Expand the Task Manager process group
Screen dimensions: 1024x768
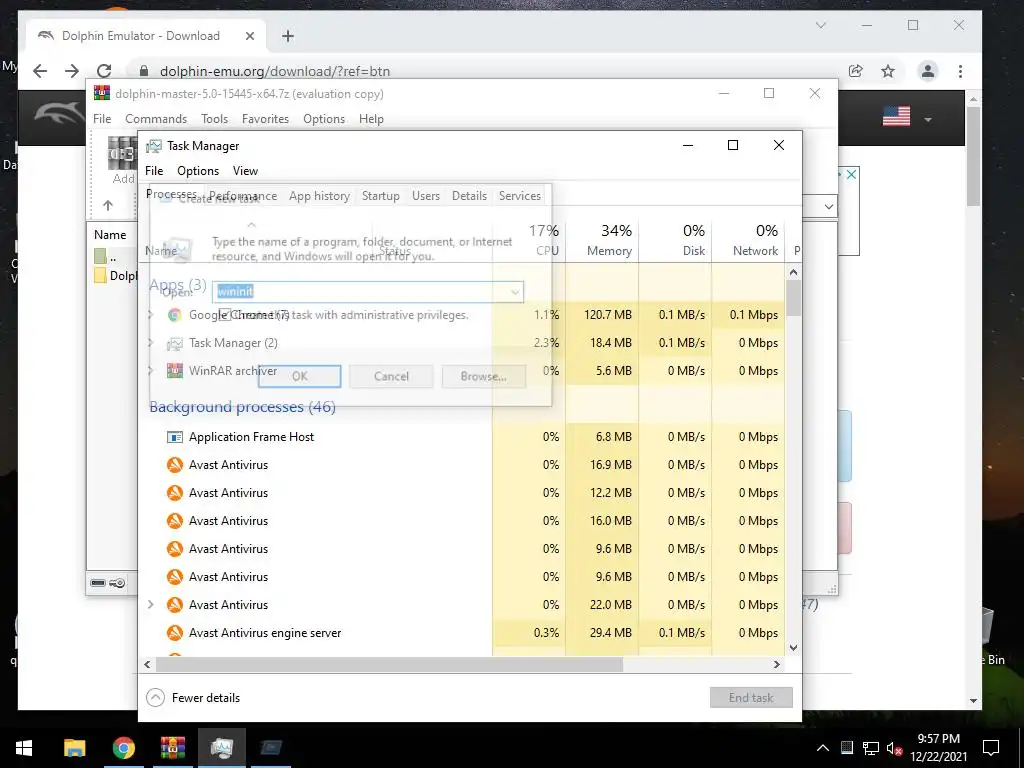coord(151,343)
